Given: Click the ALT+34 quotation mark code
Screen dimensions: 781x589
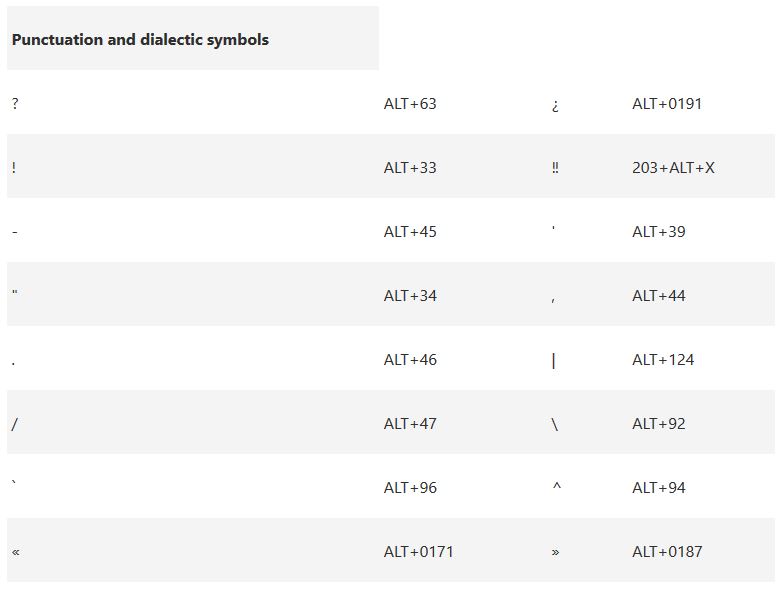Looking at the screenshot, I should (x=410, y=296).
